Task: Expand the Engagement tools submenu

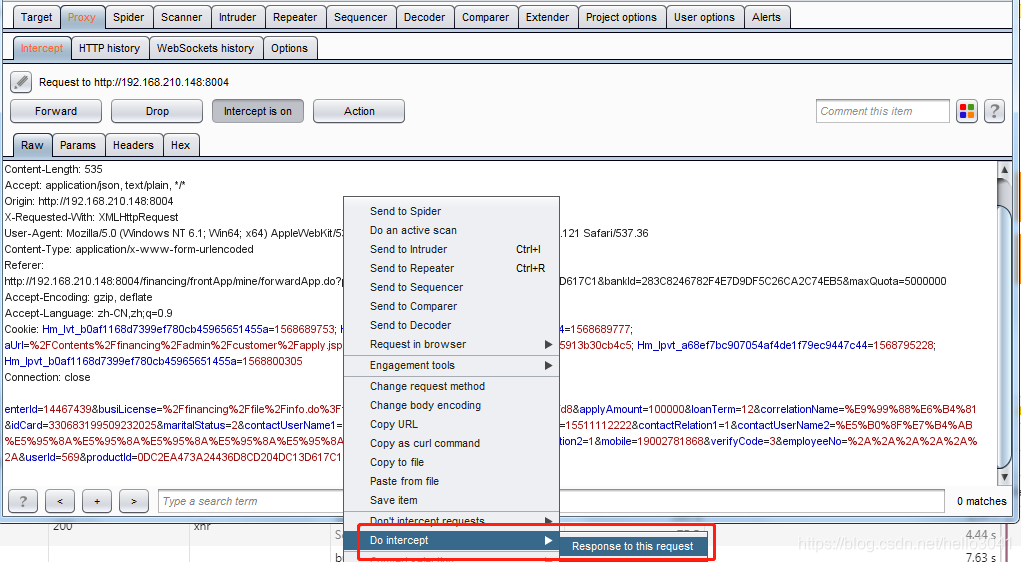Action: tap(451, 365)
